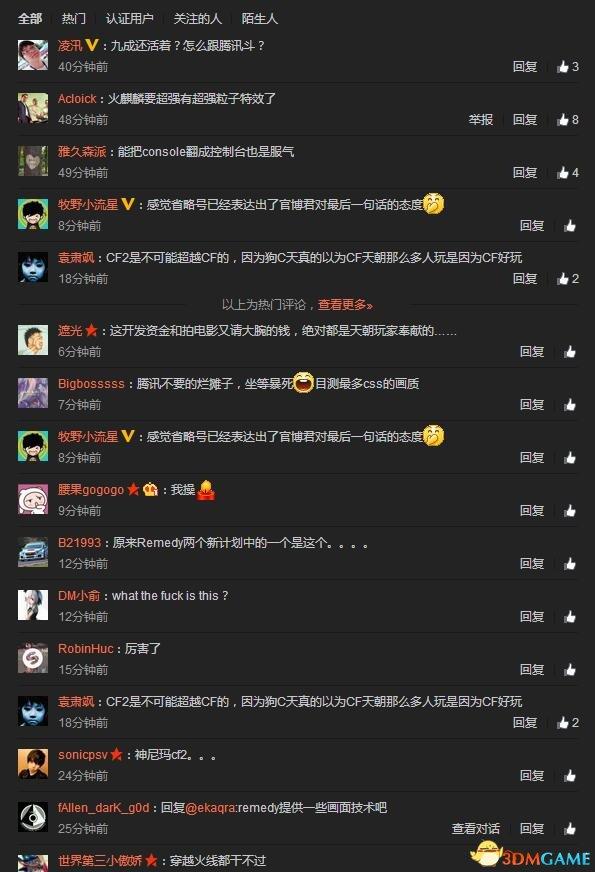Open 查看对话 for fAllen_darK_g0d's reply
Viewport: 595px width, 872px height.
coord(475,829)
